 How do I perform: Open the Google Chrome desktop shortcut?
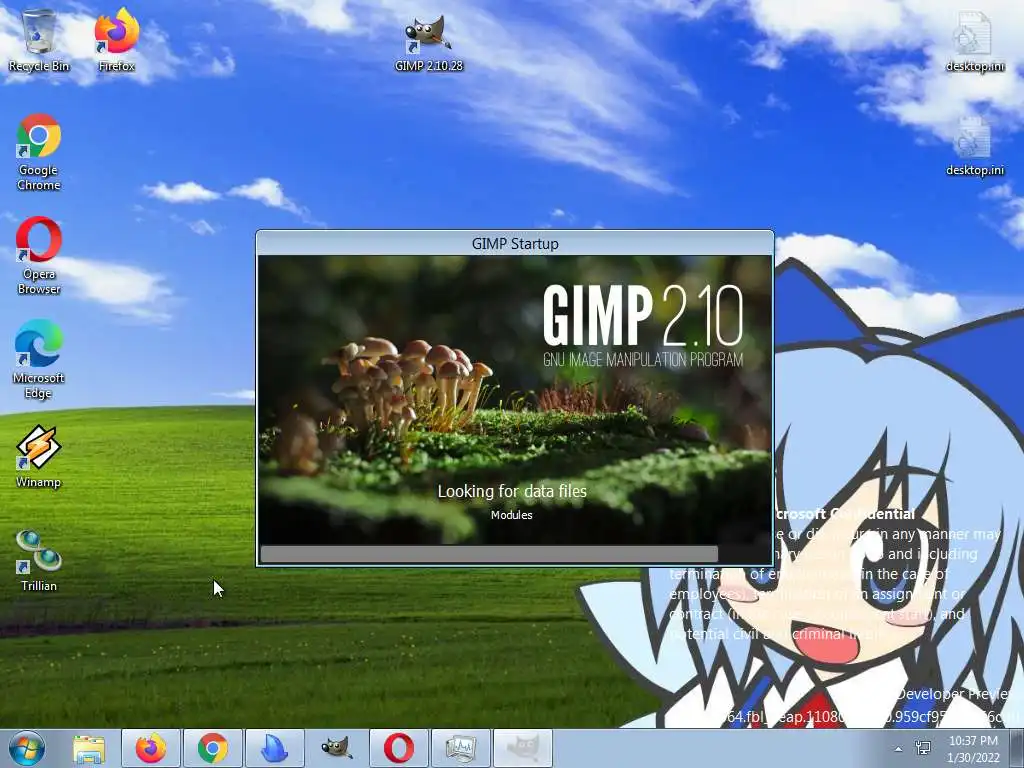coord(39,153)
